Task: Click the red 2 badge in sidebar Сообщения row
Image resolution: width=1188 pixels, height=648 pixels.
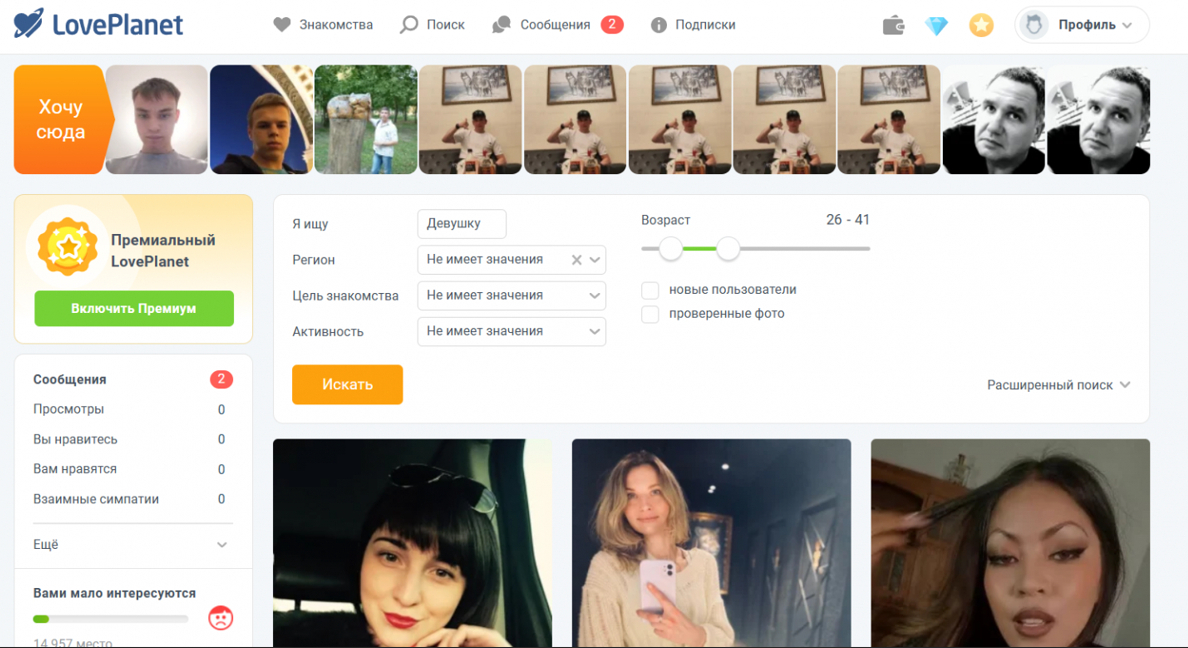Action: point(221,379)
